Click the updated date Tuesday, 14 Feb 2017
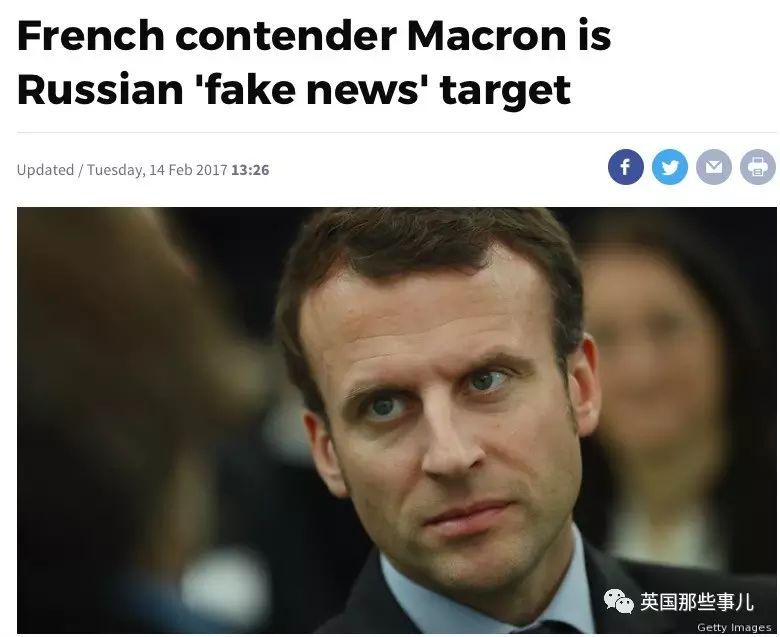The width and height of the screenshot is (780, 637). pos(157,170)
